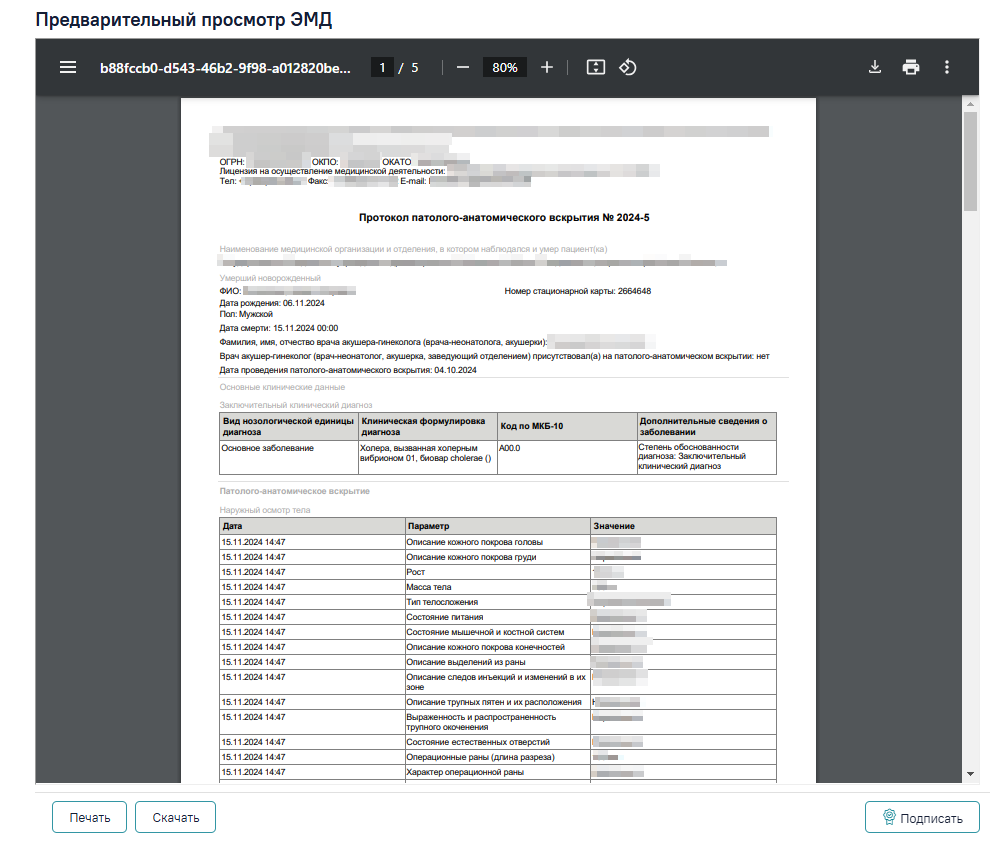This screenshot has height=841, width=990.
Task: Click the scrollbar down arrow
Action: pos(970,773)
